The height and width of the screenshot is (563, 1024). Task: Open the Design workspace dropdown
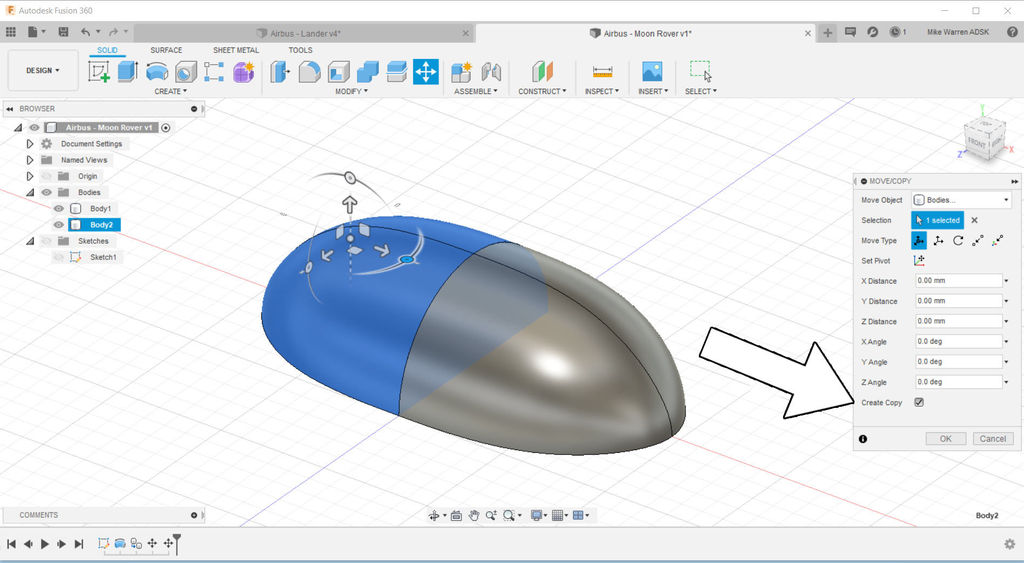42,71
